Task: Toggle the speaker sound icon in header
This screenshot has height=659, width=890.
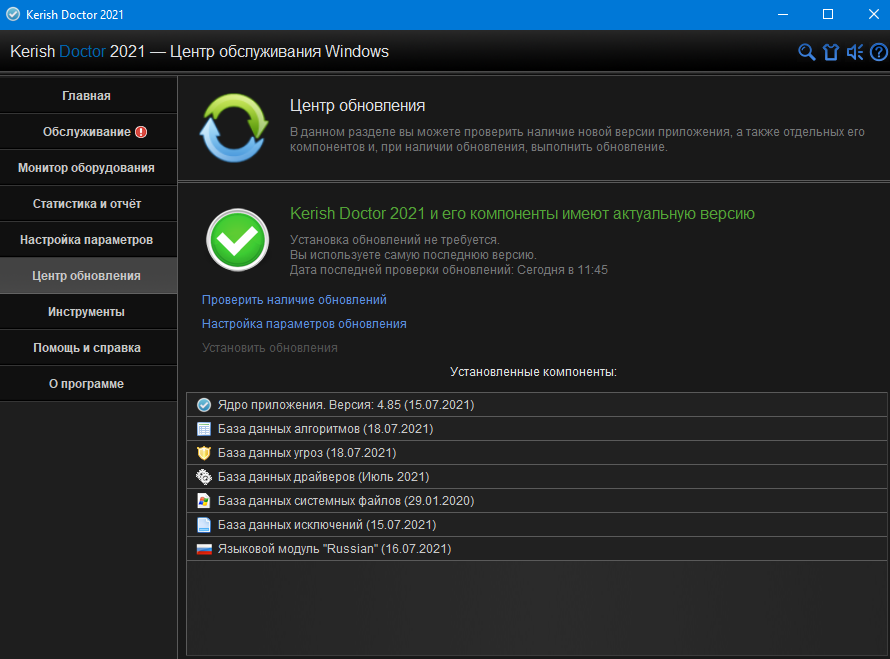Action: tap(855, 52)
